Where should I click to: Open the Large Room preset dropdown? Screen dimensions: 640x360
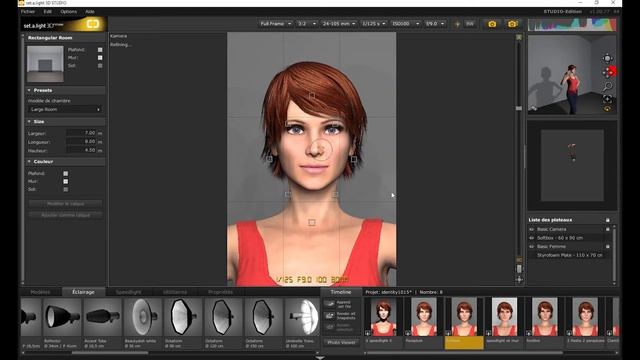pyautogui.click(x=65, y=109)
